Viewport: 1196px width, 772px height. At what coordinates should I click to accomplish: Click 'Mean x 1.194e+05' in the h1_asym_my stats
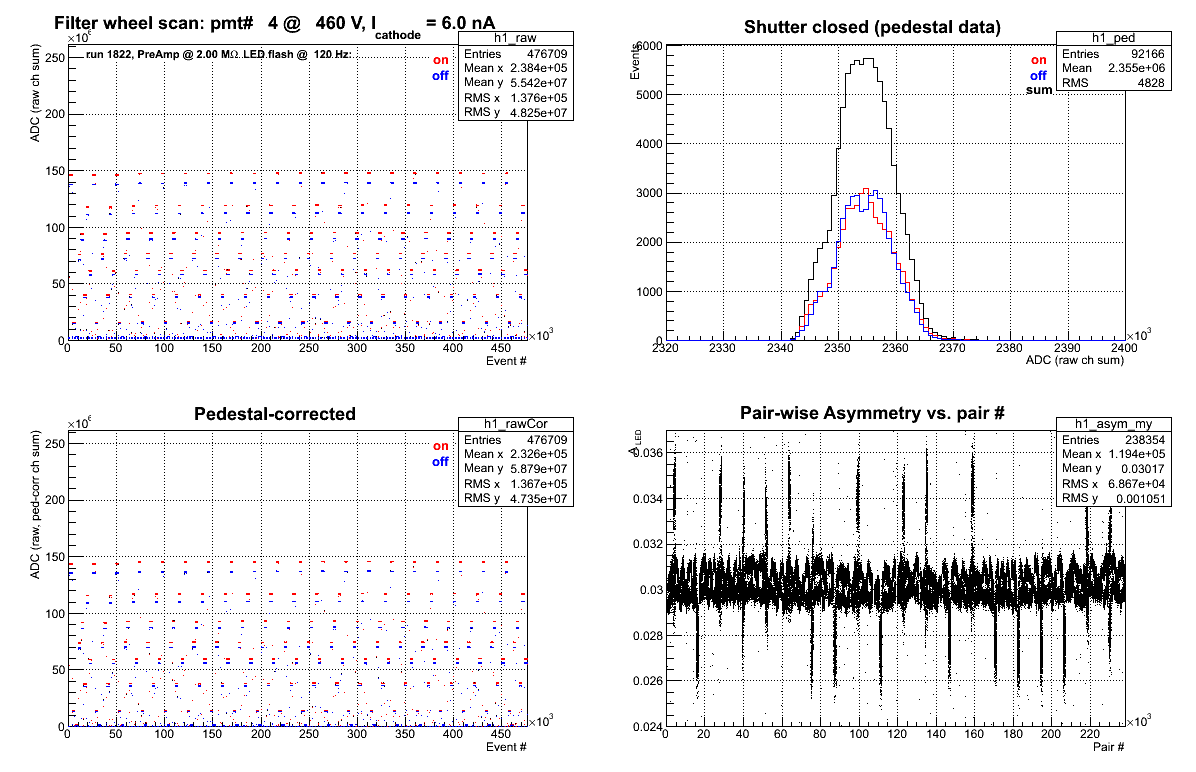[x=1114, y=454]
